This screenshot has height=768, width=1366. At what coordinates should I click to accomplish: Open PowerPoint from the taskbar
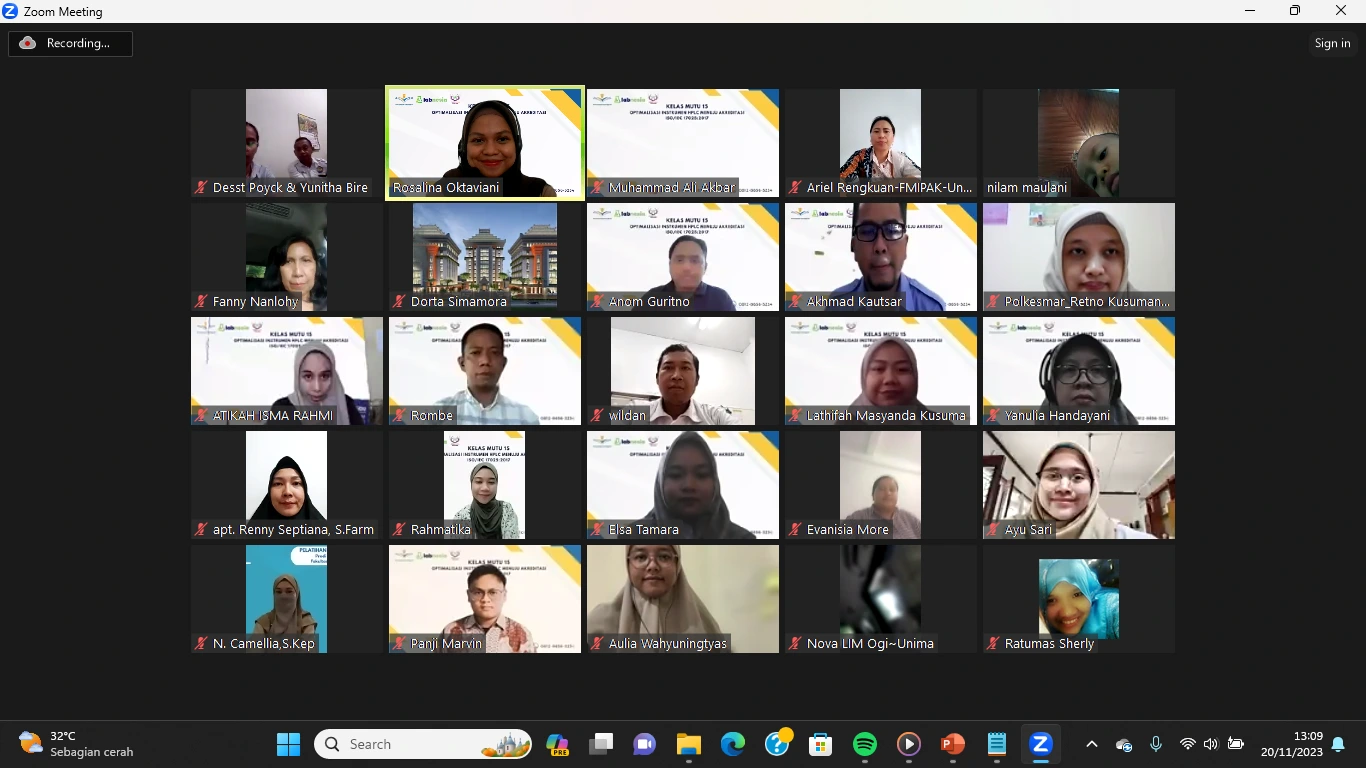coord(951,744)
